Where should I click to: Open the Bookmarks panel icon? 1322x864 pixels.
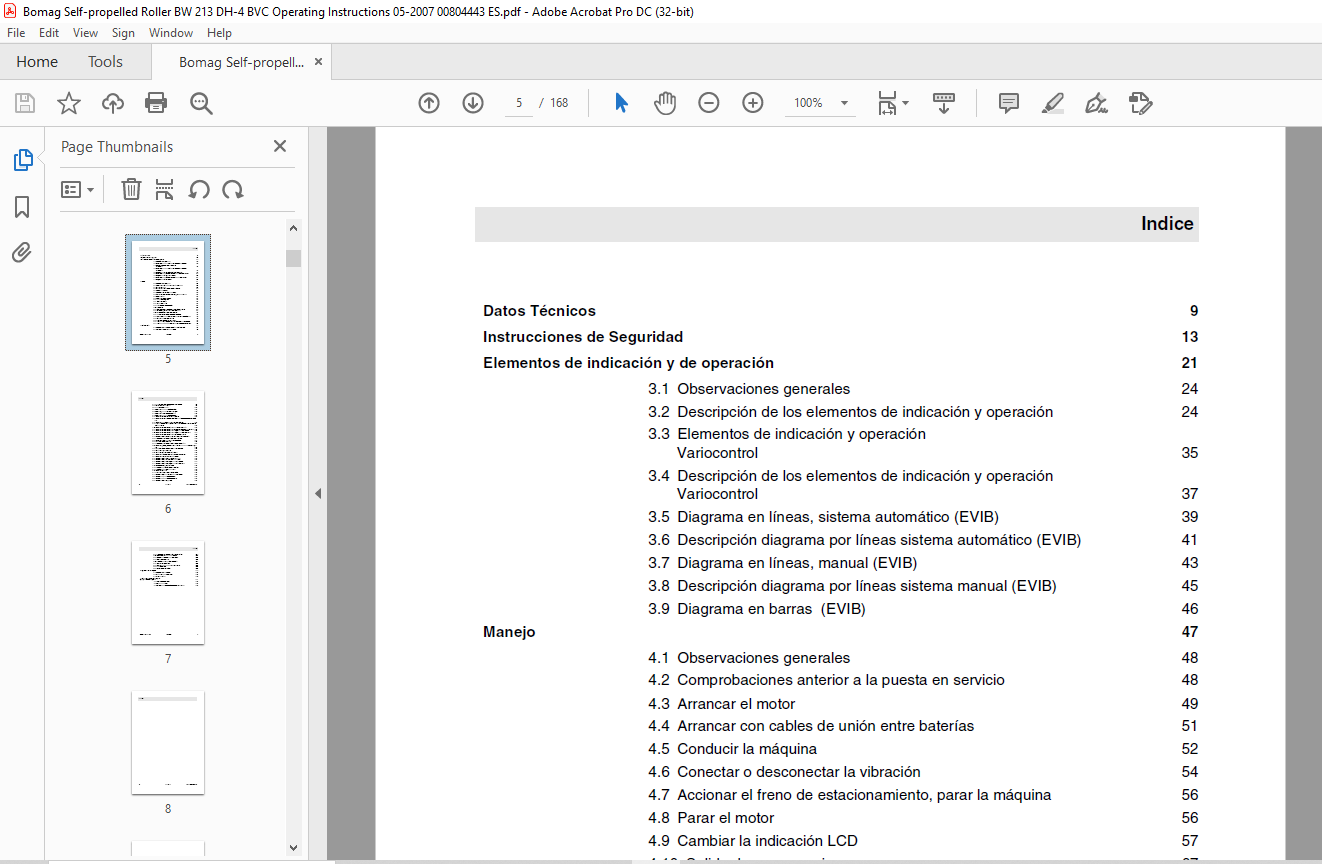(22, 207)
